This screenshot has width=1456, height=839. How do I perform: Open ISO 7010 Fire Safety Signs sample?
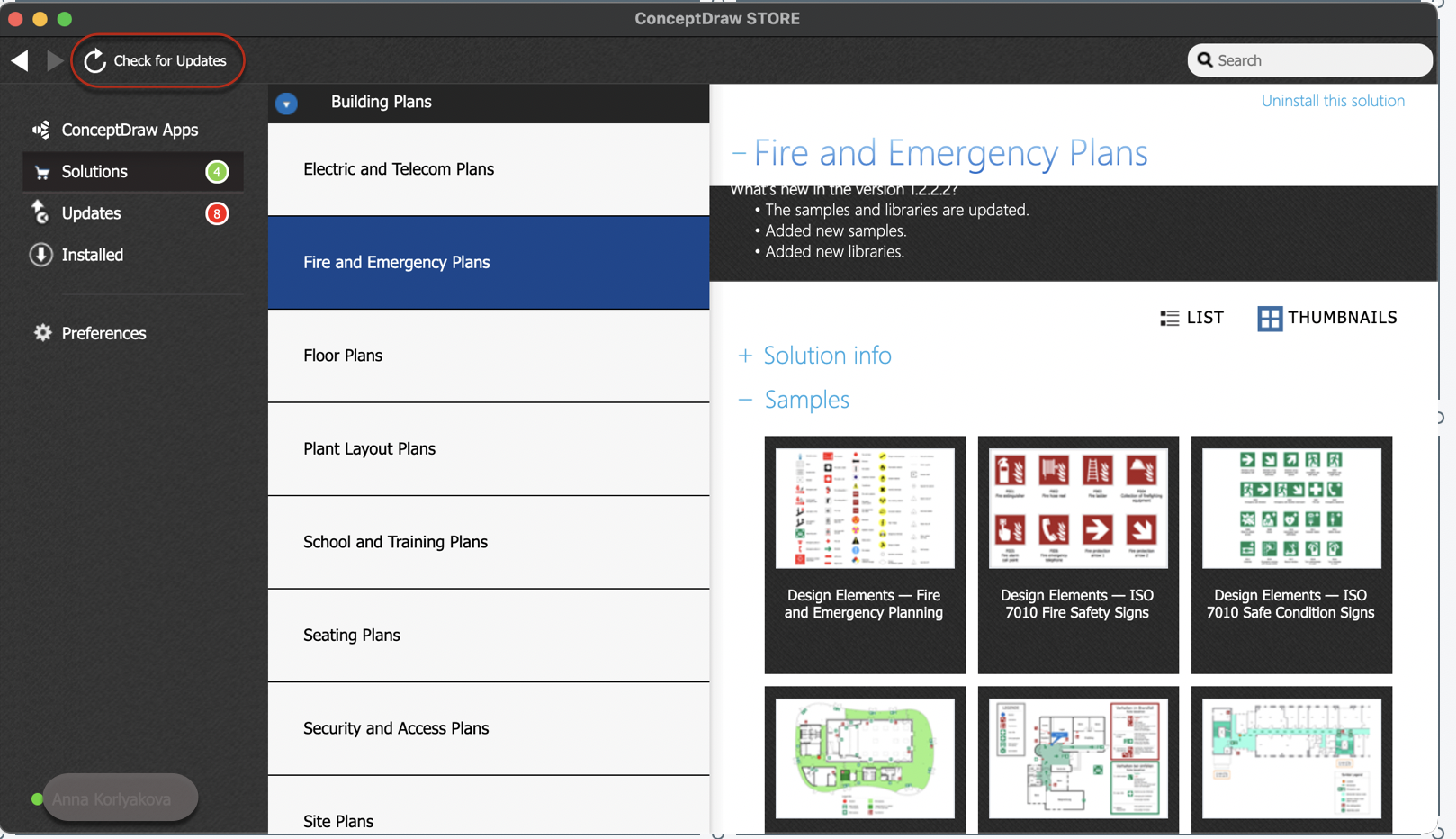[1078, 555]
